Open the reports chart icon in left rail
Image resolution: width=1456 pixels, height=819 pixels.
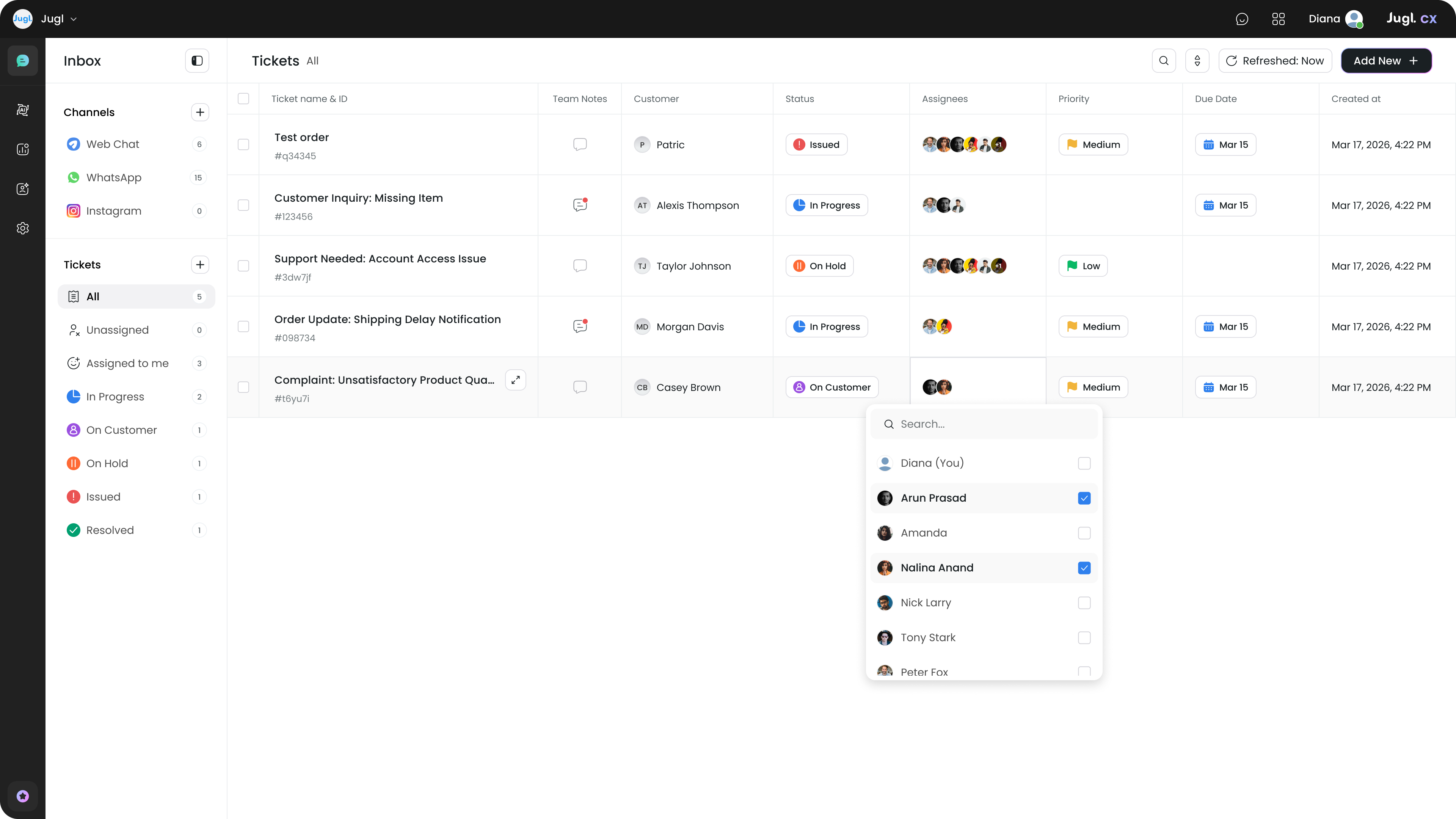23,149
